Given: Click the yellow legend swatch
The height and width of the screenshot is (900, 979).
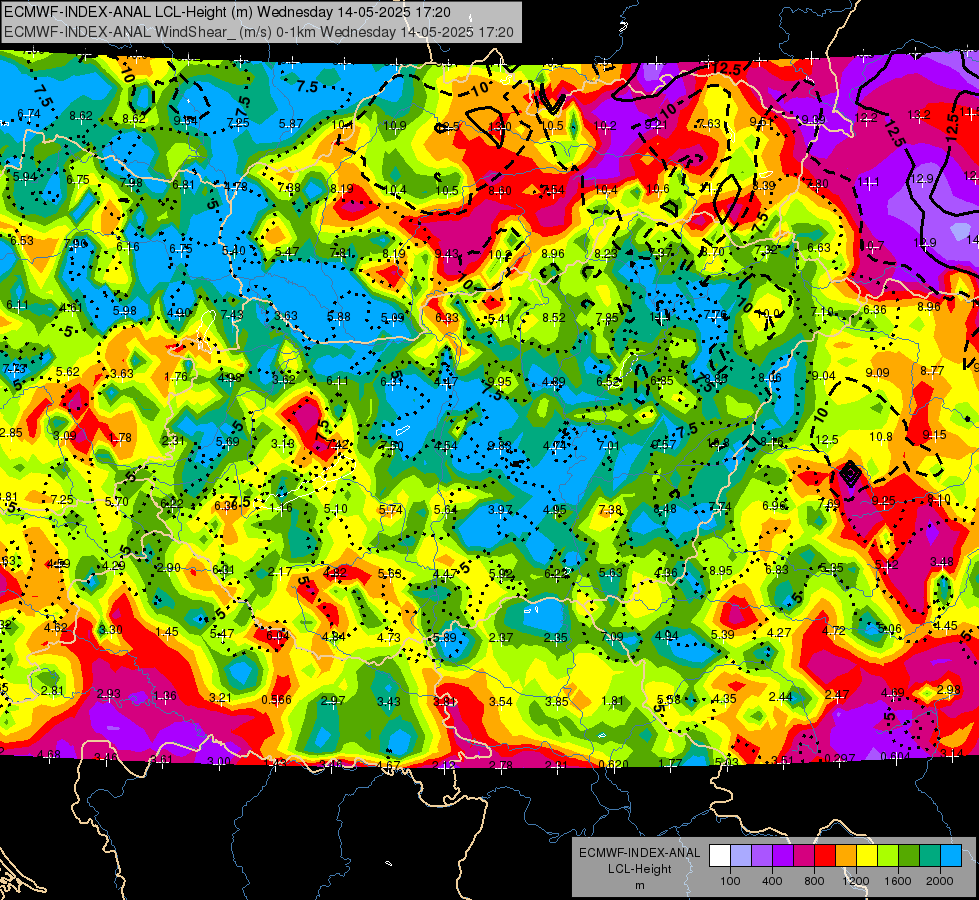Looking at the screenshot, I should coord(867,856).
